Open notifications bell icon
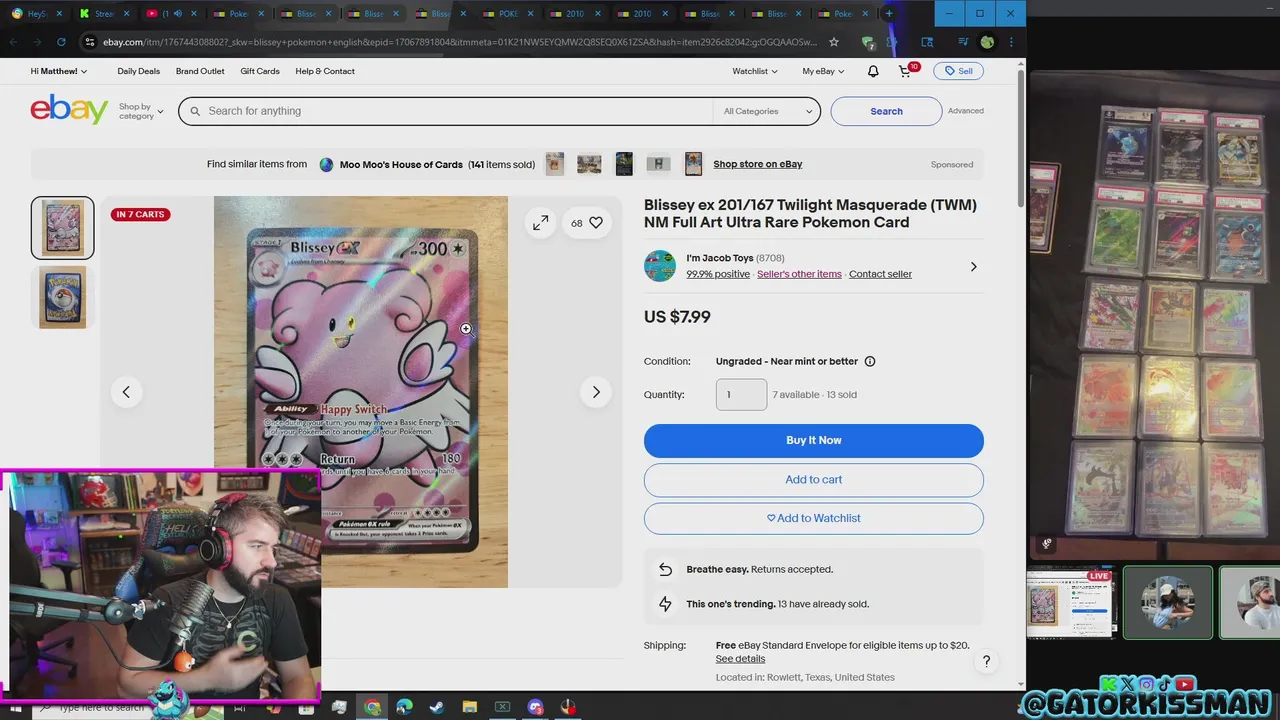 (873, 71)
